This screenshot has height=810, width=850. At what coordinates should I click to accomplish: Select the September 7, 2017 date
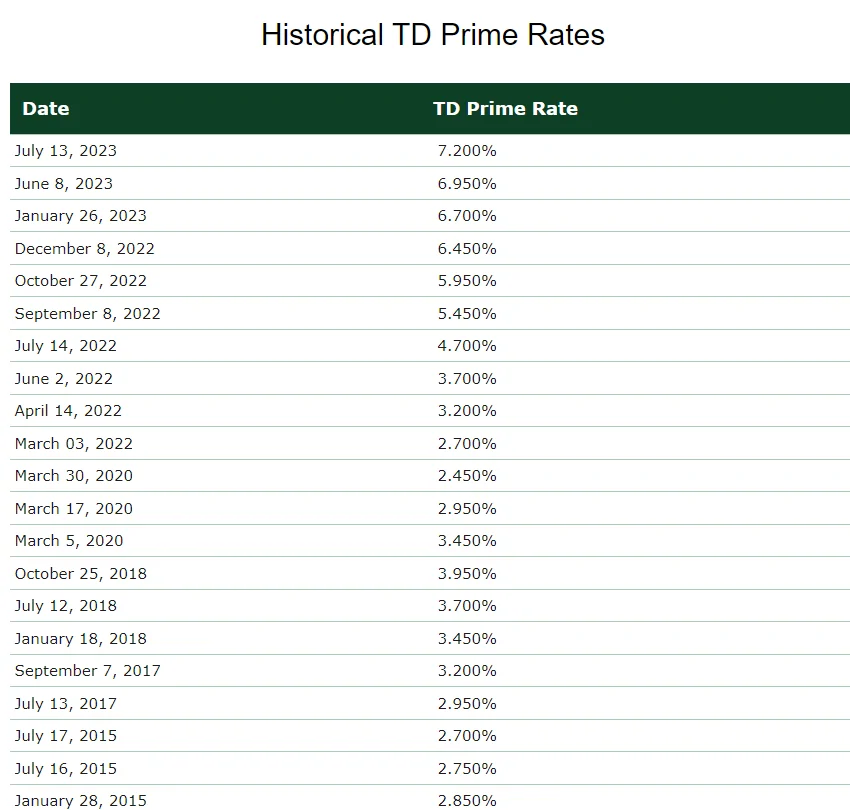click(87, 671)
